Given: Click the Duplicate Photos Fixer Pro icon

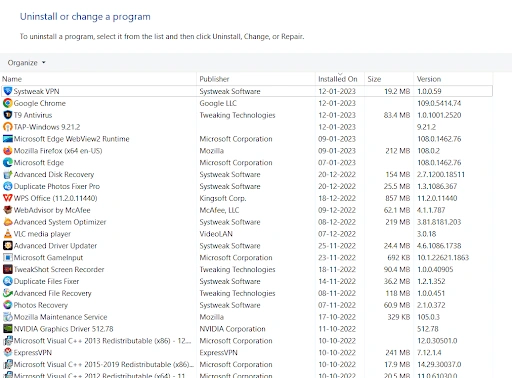Looking at the screenshot, I should tap(8, 186).
